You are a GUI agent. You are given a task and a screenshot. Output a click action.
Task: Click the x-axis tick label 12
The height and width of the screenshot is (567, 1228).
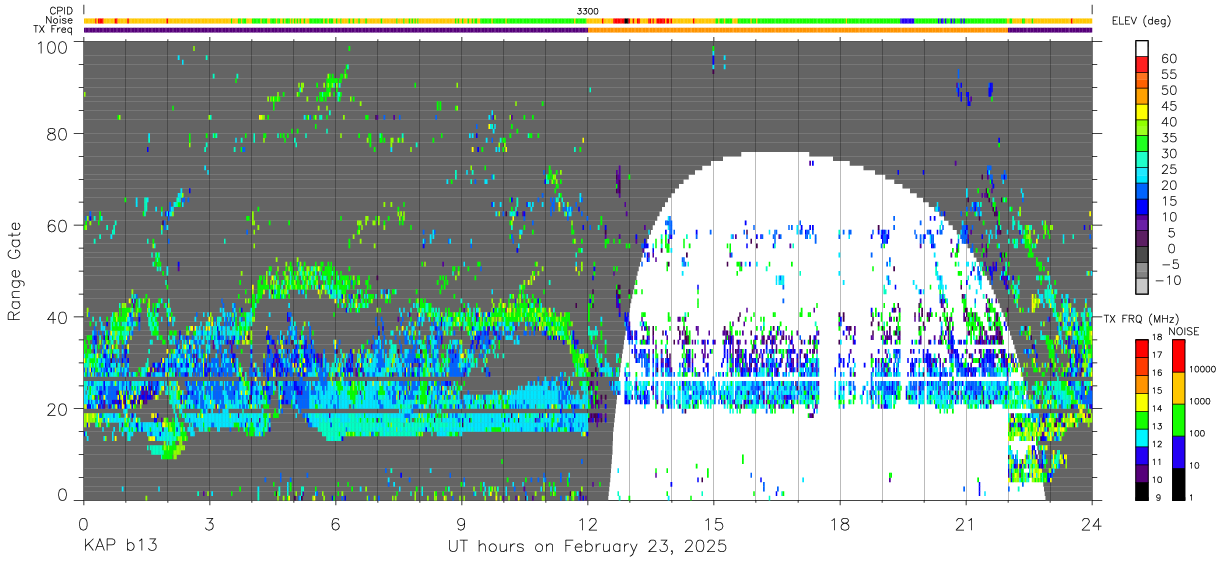coord(587,524)
